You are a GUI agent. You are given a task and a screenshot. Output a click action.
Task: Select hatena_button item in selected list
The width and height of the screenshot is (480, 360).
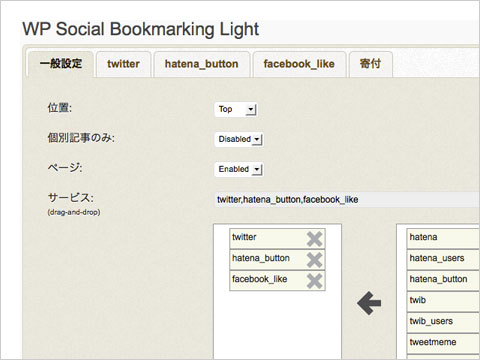[277, 260]
